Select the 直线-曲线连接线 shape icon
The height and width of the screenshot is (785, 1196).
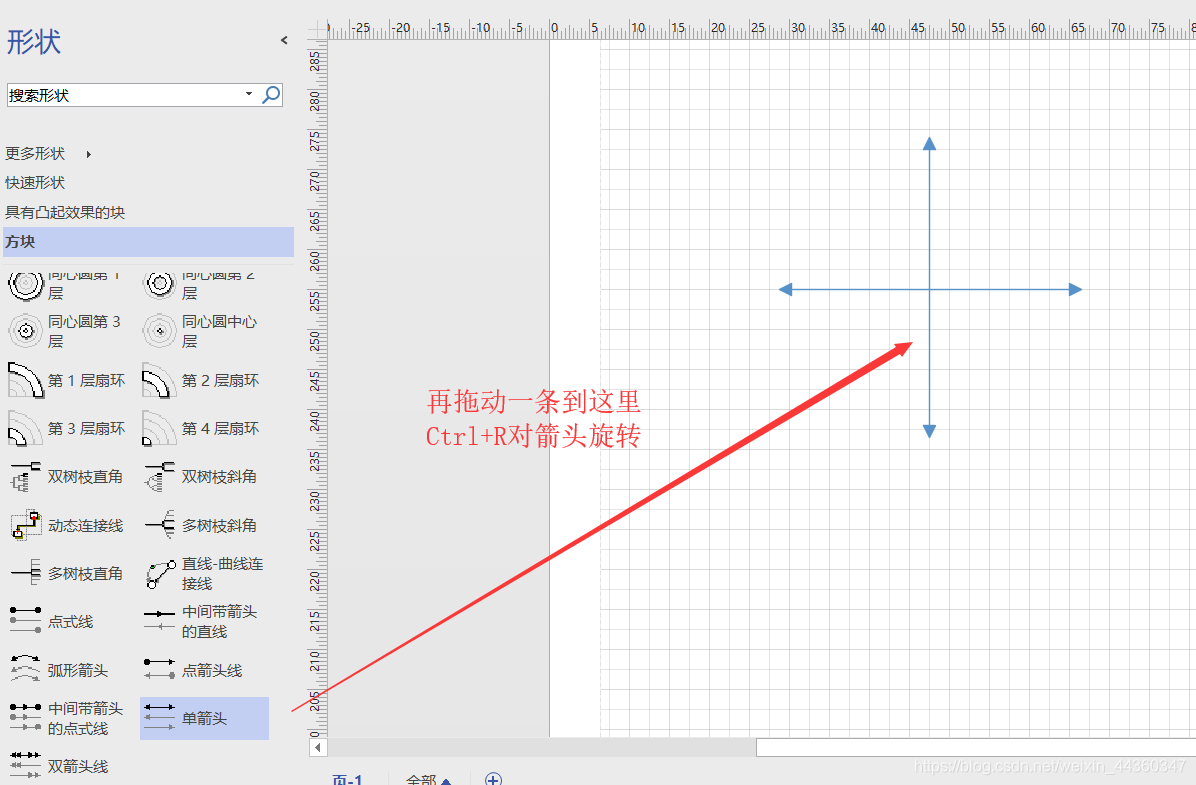click(159, 573)
